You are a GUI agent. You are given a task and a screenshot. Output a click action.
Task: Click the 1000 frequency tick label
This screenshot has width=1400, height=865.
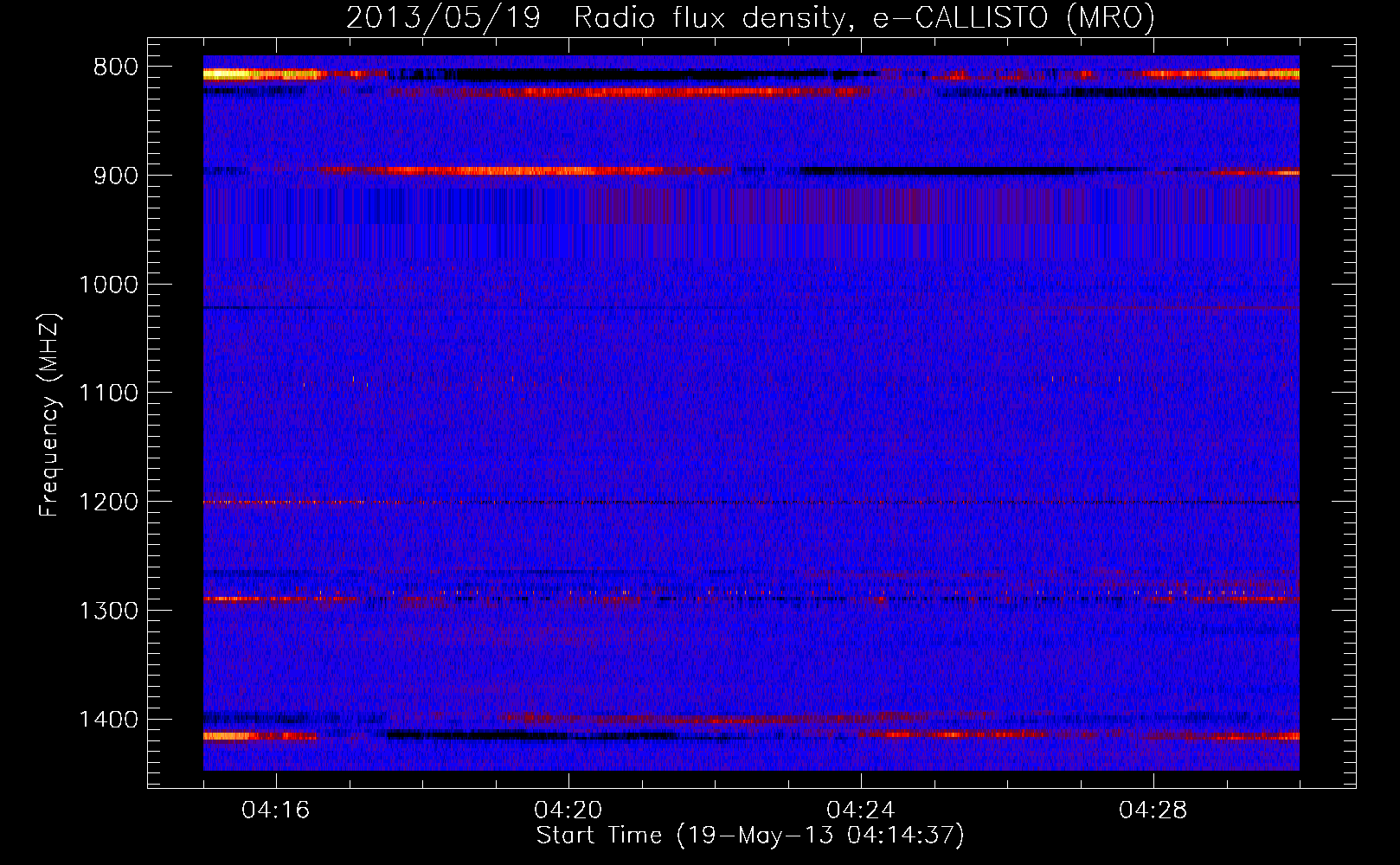[108, 285]
